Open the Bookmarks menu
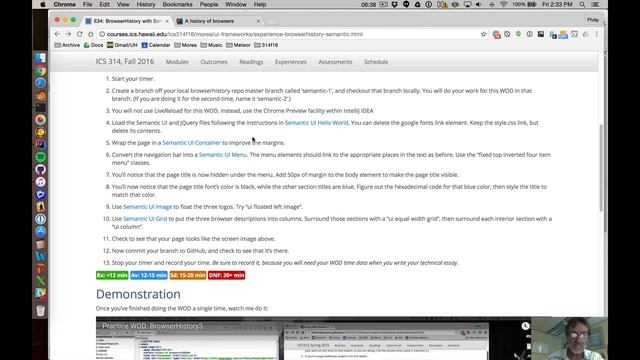 [177, 4]
